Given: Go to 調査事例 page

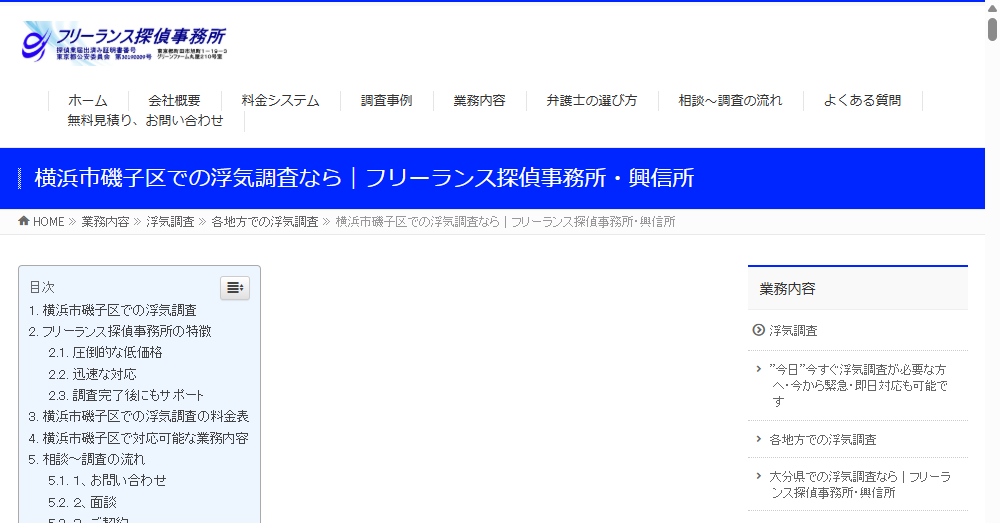Looking at the screenshot, I should click(x=386, y=100).
